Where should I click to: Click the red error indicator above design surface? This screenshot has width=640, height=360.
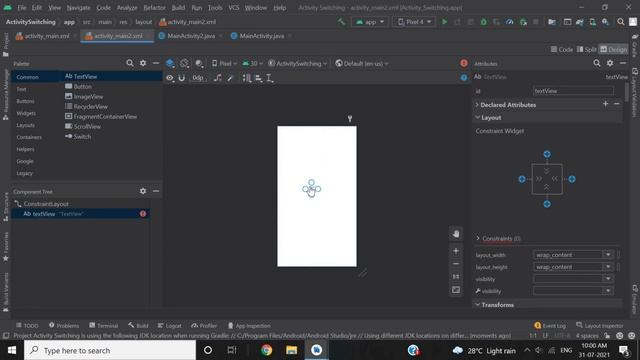click(464, 63)
